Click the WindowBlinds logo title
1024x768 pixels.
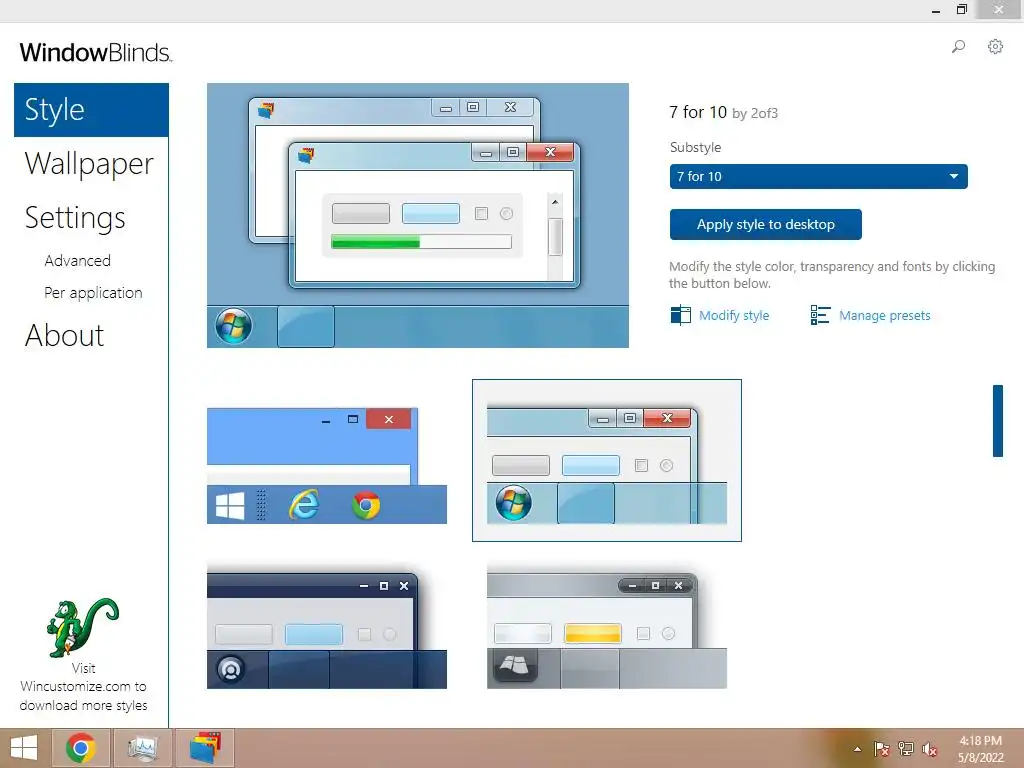click(x=95, y=52)
